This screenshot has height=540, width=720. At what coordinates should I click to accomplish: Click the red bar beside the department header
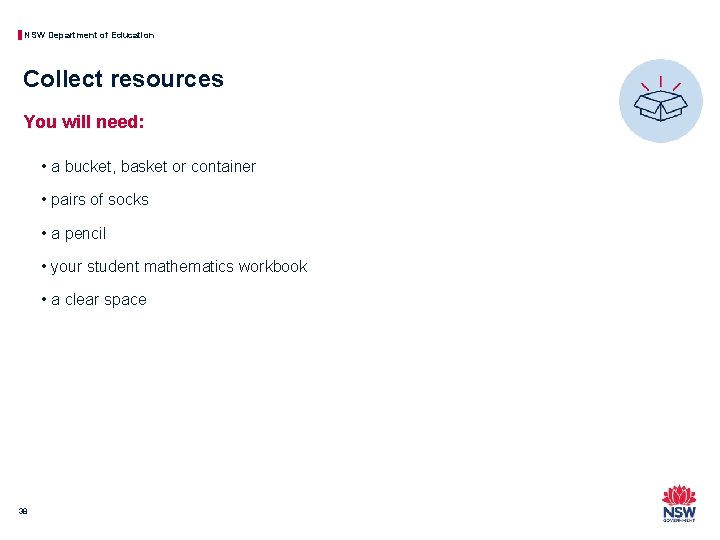tap(20, 35)
